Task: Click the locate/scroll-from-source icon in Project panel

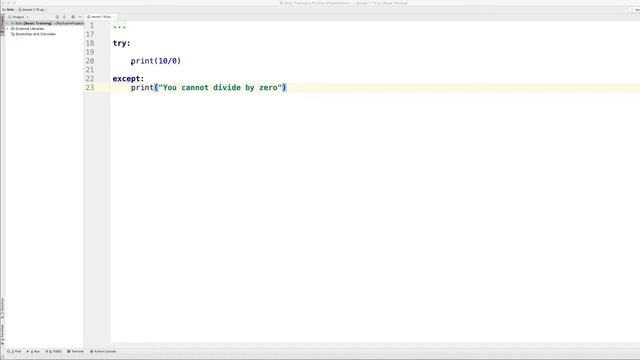Action: pyautogui.click(x=57, y=17)
